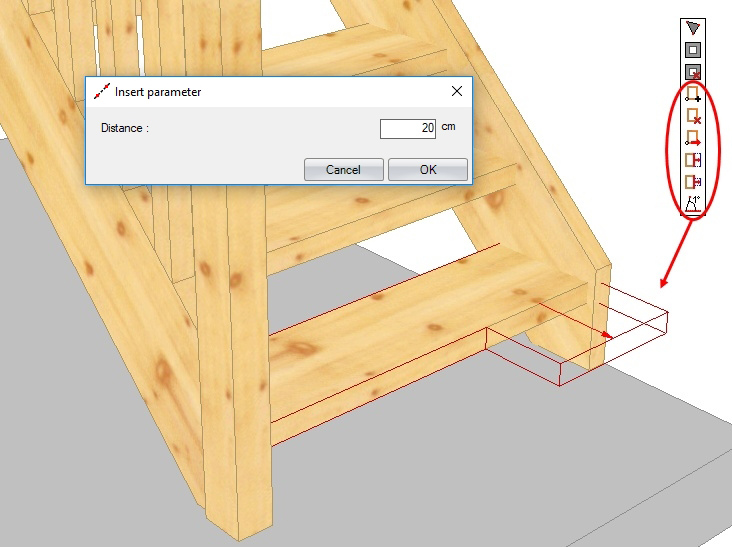The height and width of the screenshot is (547, 732).
Task: Click Cancel in Insert parameter dialog
Action: coord(344,169)
